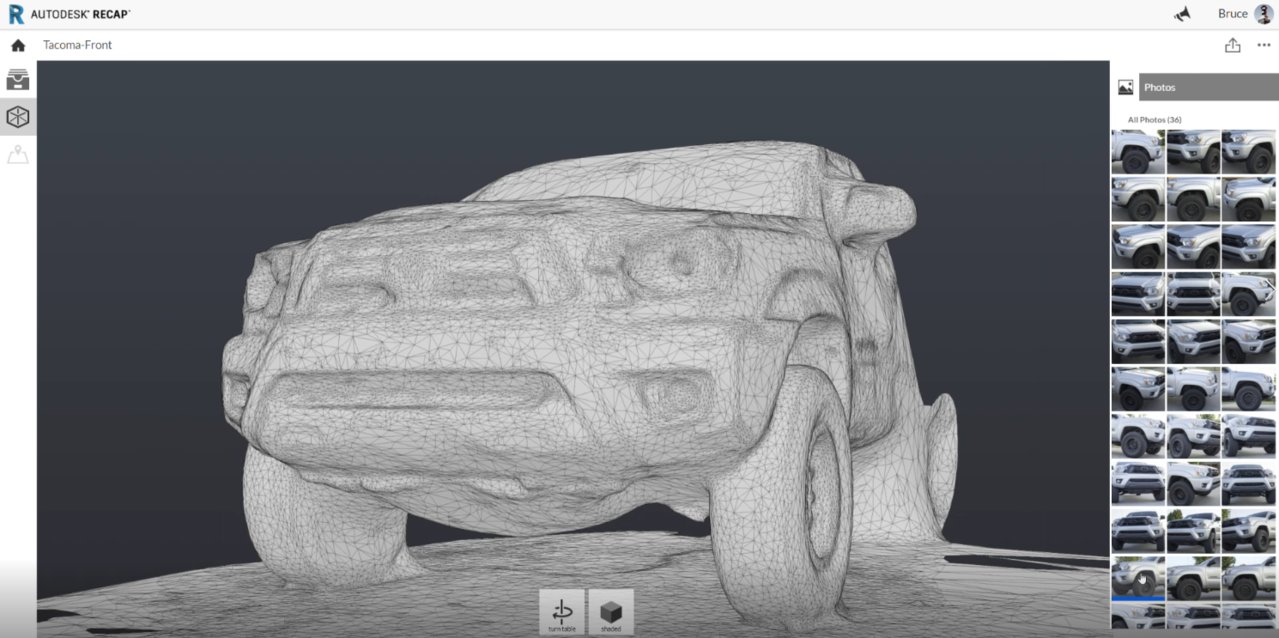Select the first thumbnail under All Photos
Screen dimensions: 1279x638
(x=1138, y=151)
